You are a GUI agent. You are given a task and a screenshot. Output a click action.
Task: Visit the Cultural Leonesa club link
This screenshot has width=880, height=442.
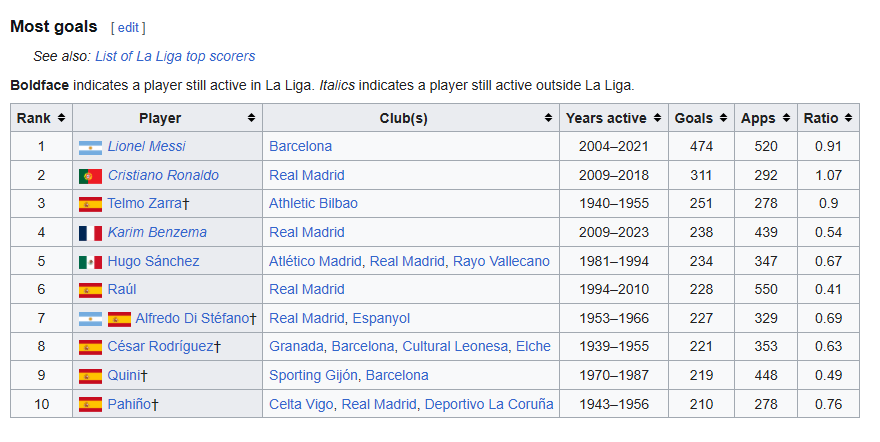pos(455,346)
